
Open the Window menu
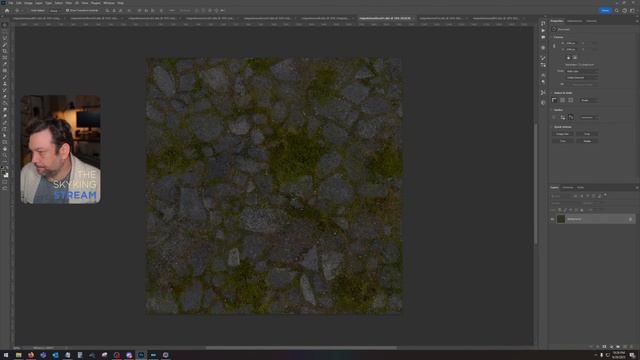(109, 3)
